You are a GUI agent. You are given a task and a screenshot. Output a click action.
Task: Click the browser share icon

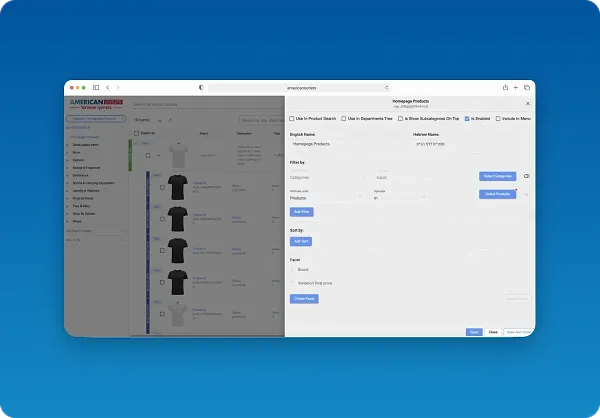505,88
